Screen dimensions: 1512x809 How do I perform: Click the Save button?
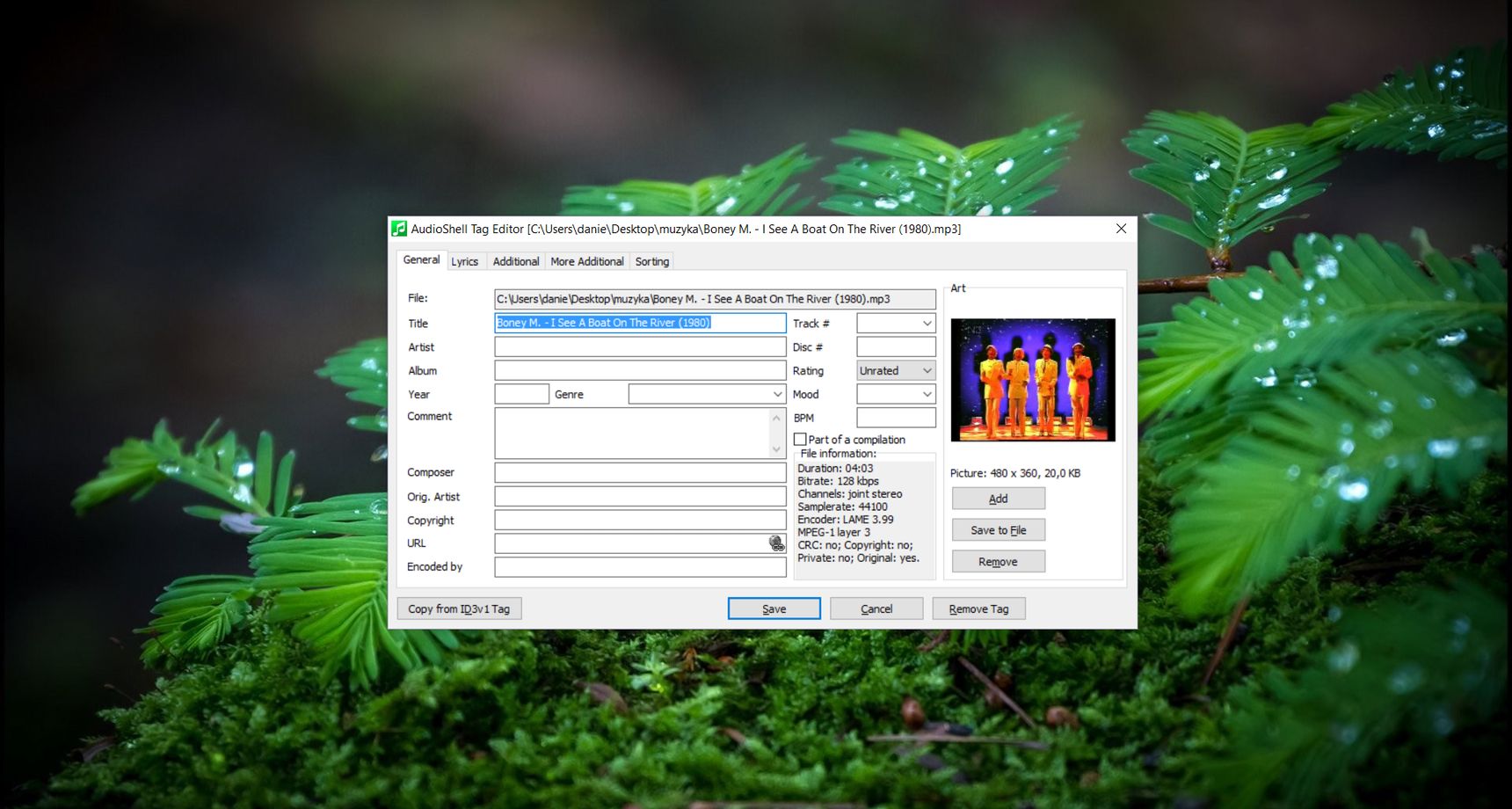tap(774, 609)
